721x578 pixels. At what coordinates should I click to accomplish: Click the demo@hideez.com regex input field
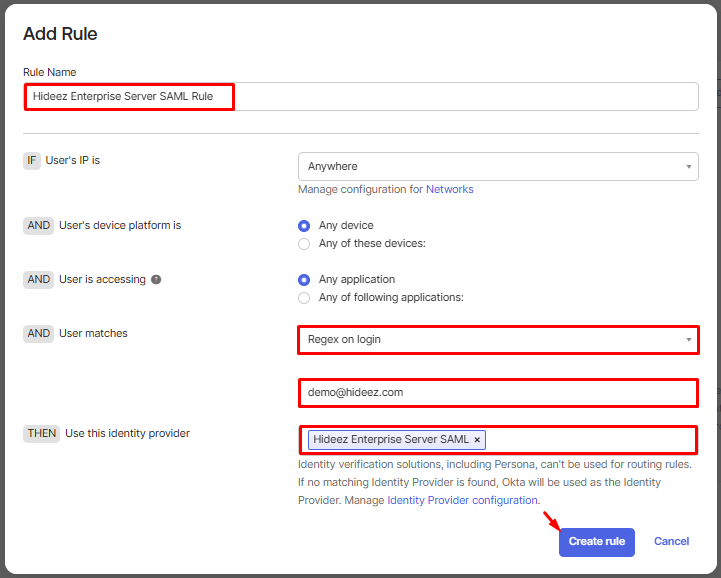(x=497, y=393)
